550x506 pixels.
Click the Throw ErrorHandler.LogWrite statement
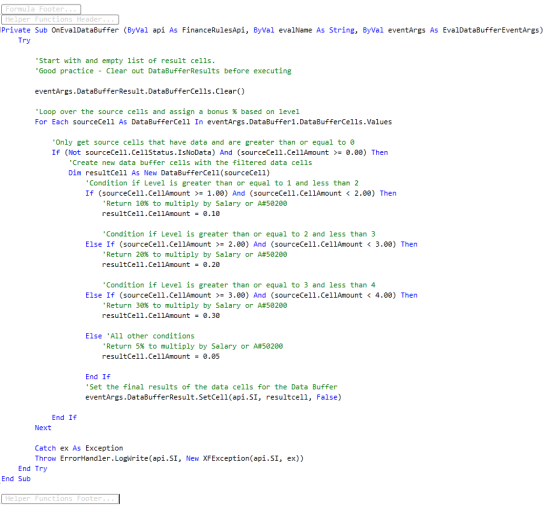169,458
